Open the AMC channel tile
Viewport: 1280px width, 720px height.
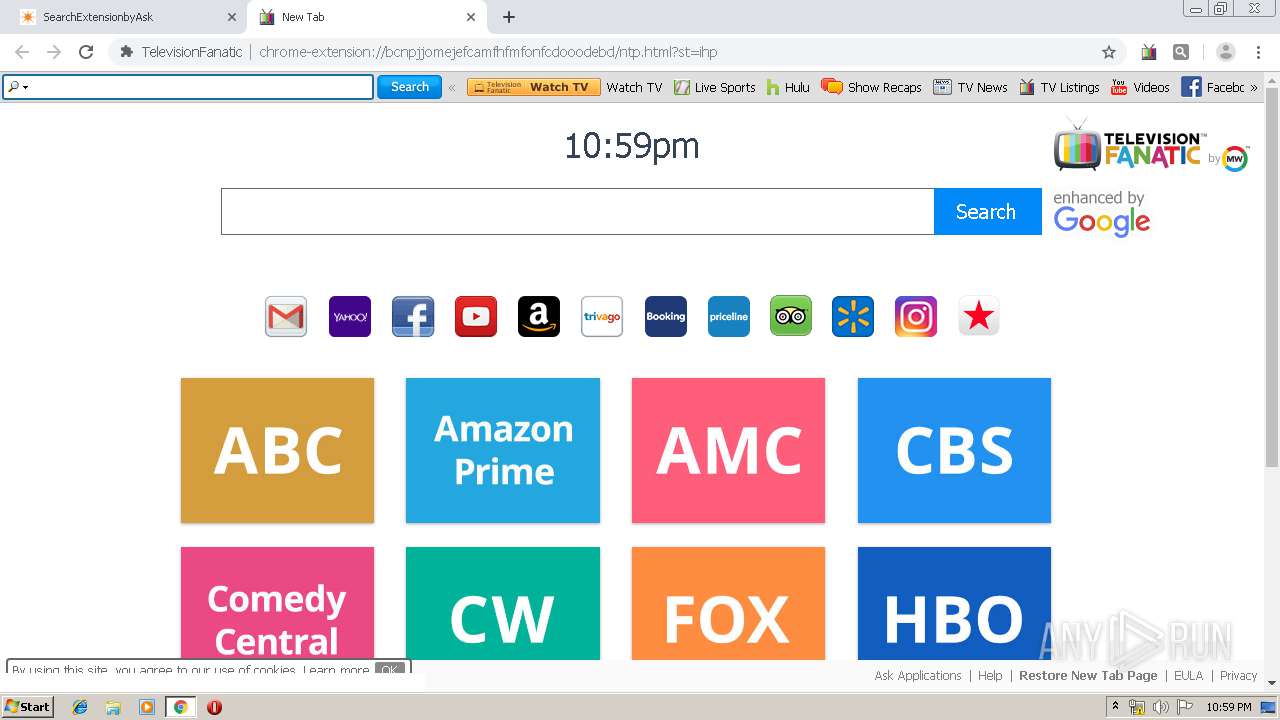pyautogui.click(x=728, y=450)
